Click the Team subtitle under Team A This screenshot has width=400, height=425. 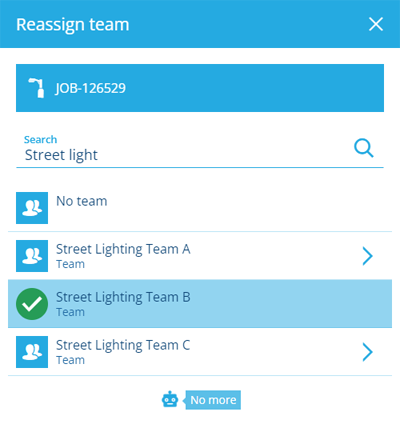[70, 264]
